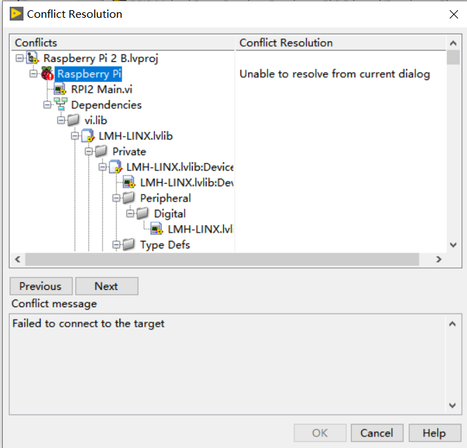This screenshot has height=448, width=467.
Task: Click the LabVIEW icon in title bar
Action: pyautogui.click(x=16, y=14)
